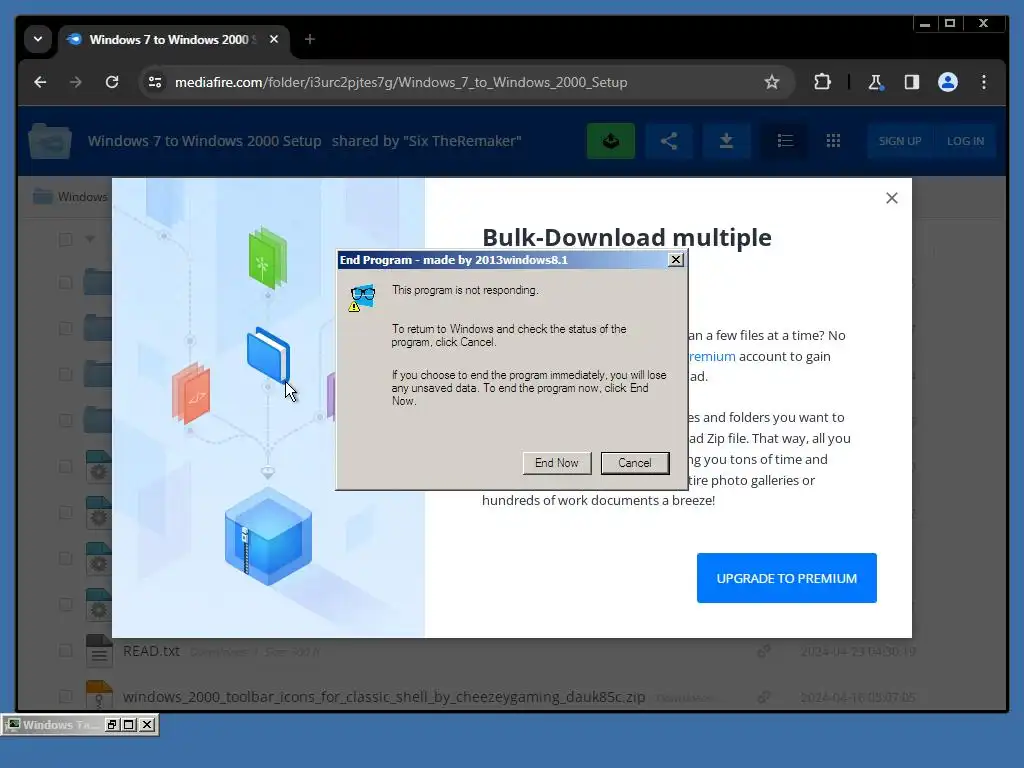This screenshot has width=1024, height=768.
Task: Expand the select-all dropdown arrow
Action: click(90, 239)
